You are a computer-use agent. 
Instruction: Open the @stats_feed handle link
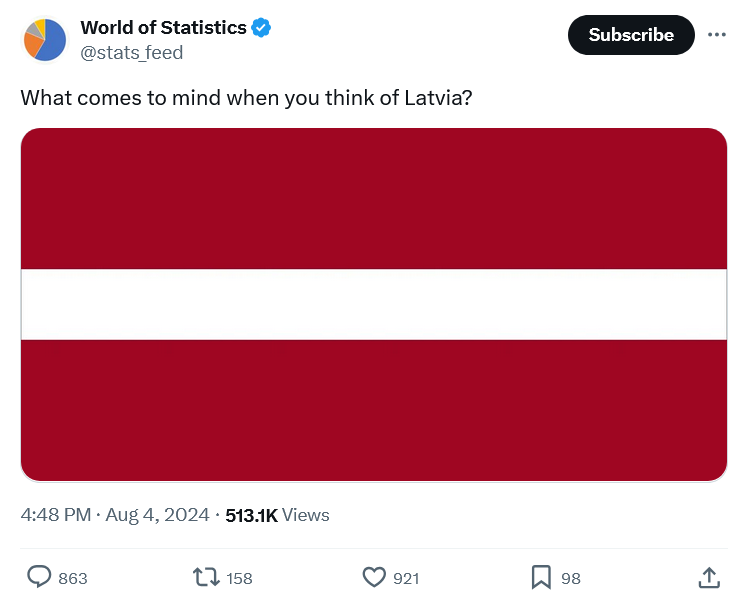[x=132, y=52]
